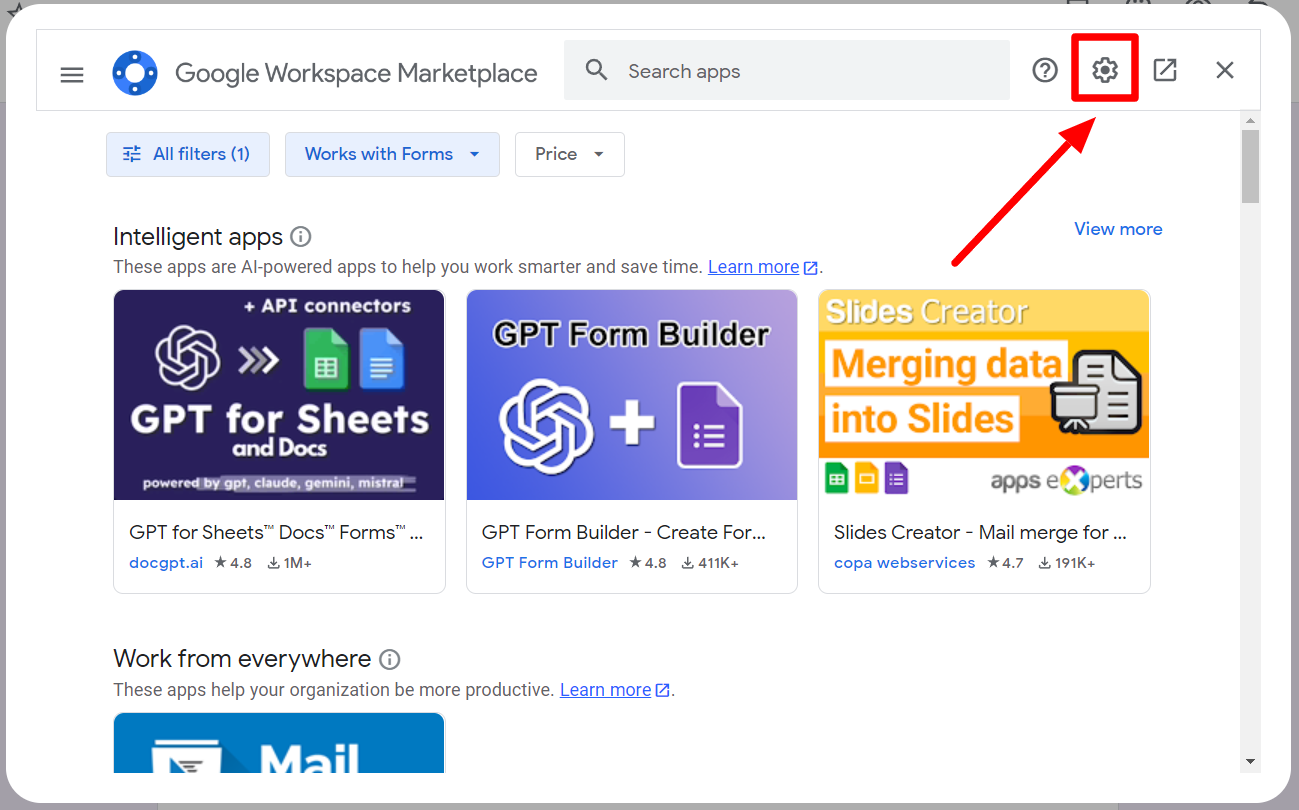Open the docgpt.ai developer link
Screen dimensions: 1299x810
tap(166, 563)
